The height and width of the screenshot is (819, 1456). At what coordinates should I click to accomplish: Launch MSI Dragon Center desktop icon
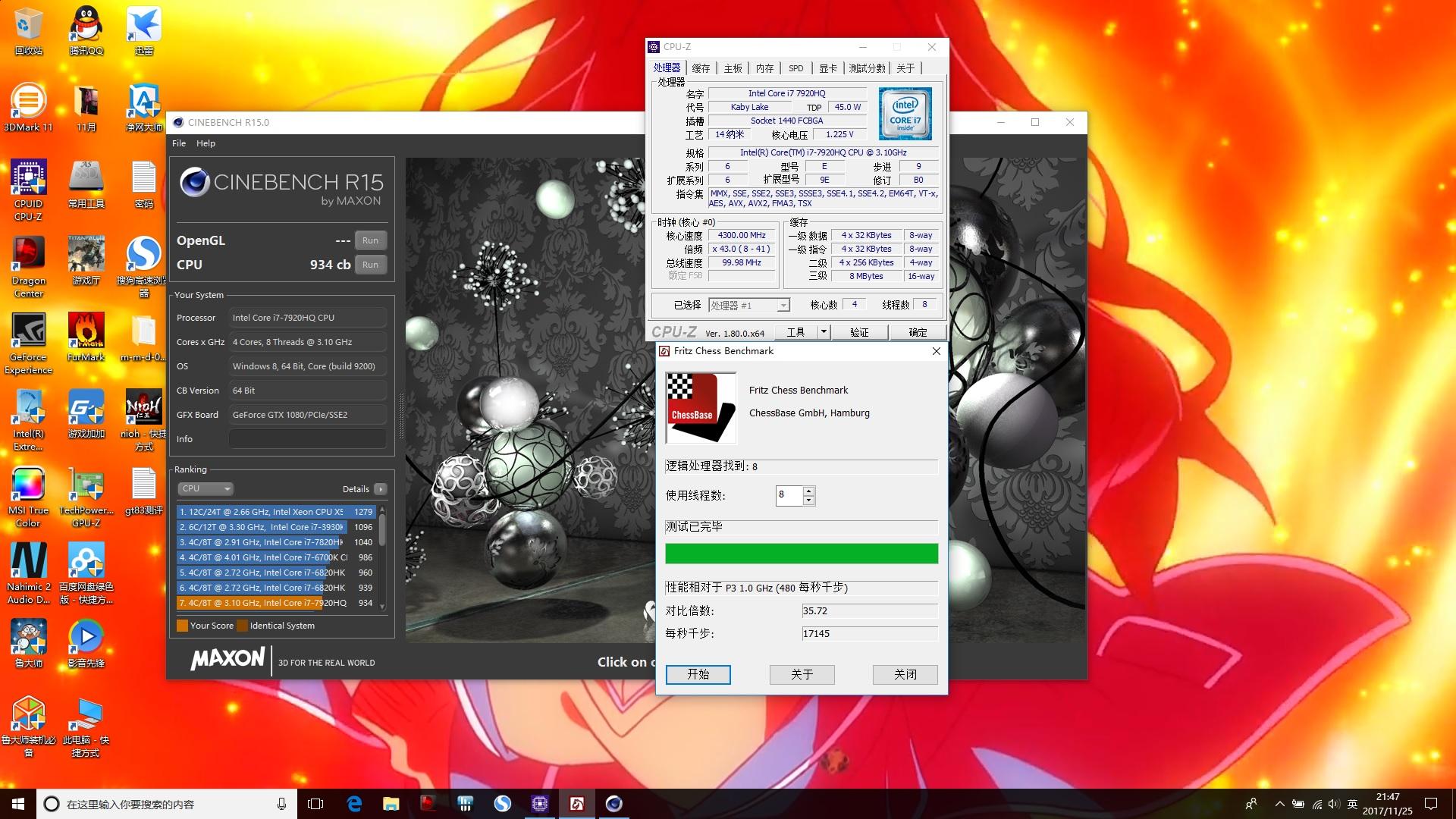coord(28,267)
